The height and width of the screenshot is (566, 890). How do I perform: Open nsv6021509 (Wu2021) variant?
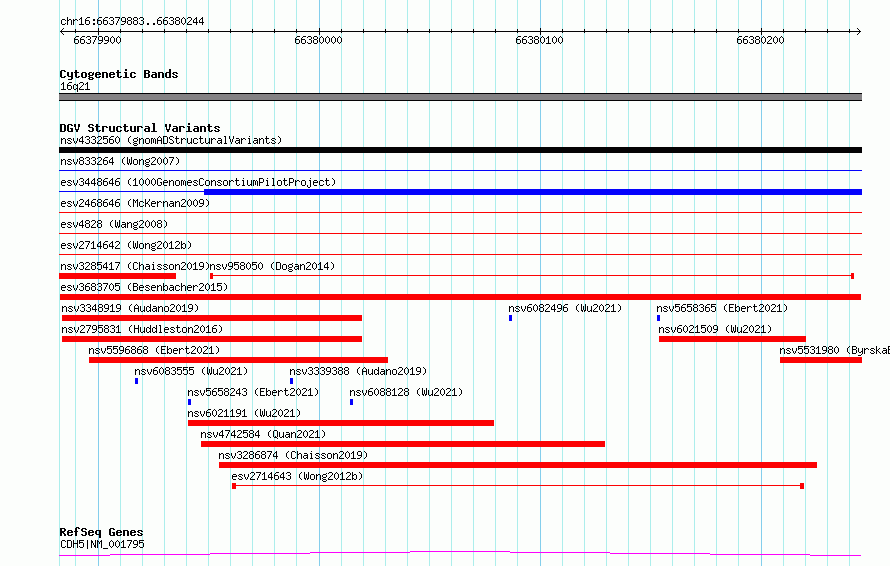[715, 329]
